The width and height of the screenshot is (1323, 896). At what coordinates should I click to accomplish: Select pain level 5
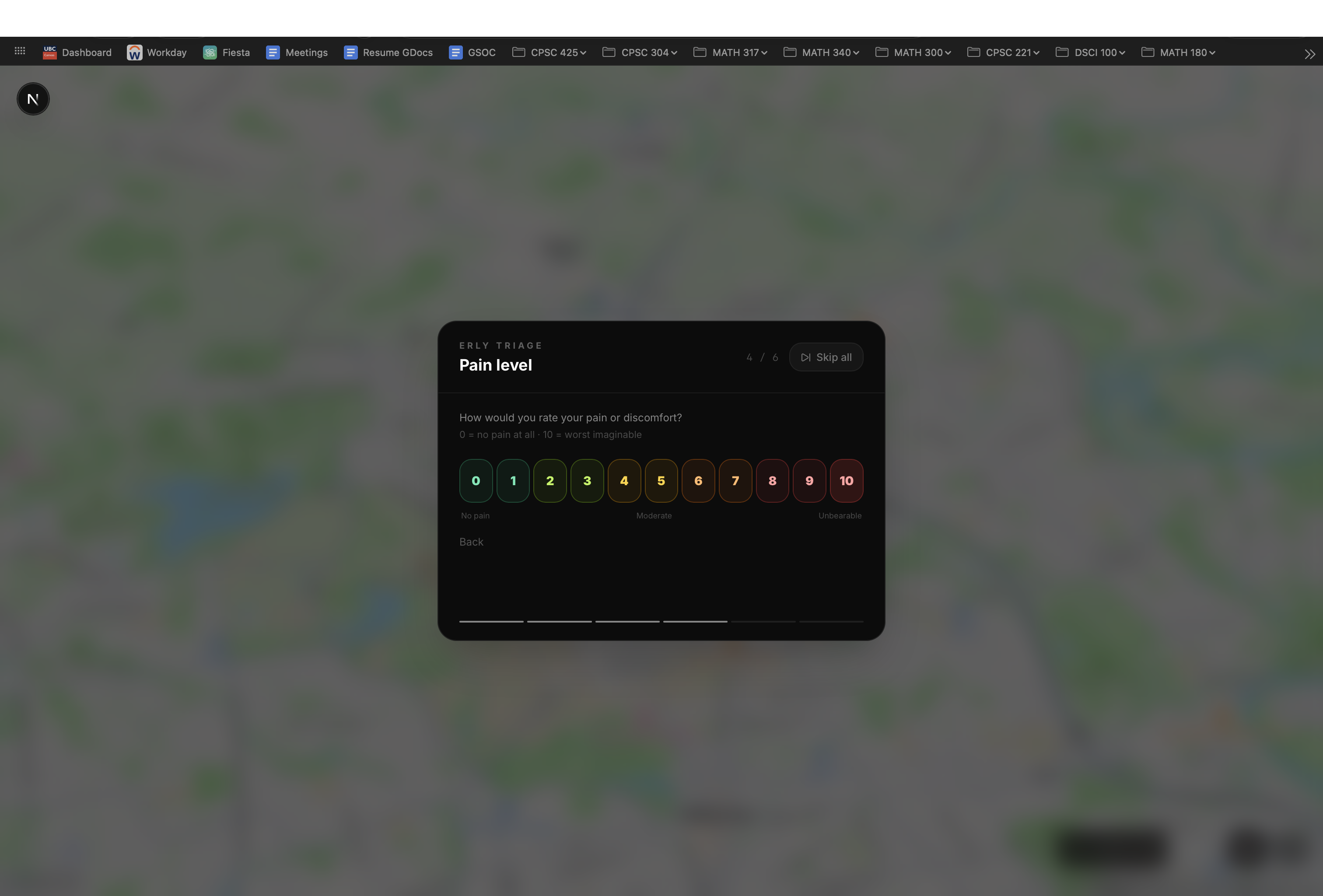coord(661,480)
